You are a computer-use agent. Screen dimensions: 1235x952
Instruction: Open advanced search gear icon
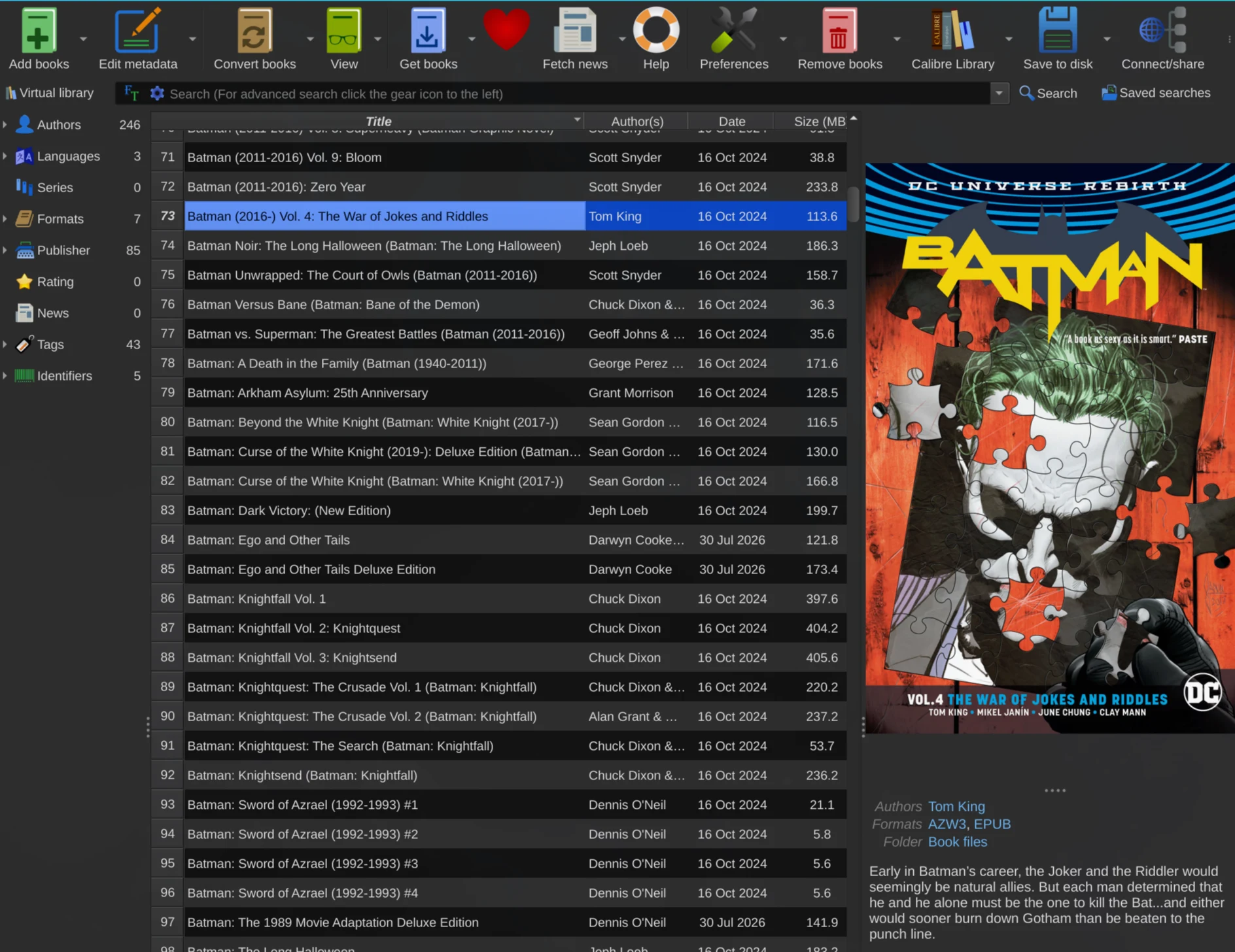(x=157, y=93)
